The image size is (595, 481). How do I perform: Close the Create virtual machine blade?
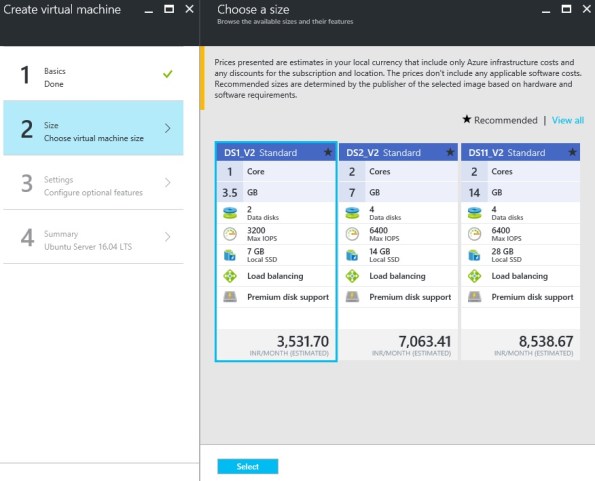(189, 9)
